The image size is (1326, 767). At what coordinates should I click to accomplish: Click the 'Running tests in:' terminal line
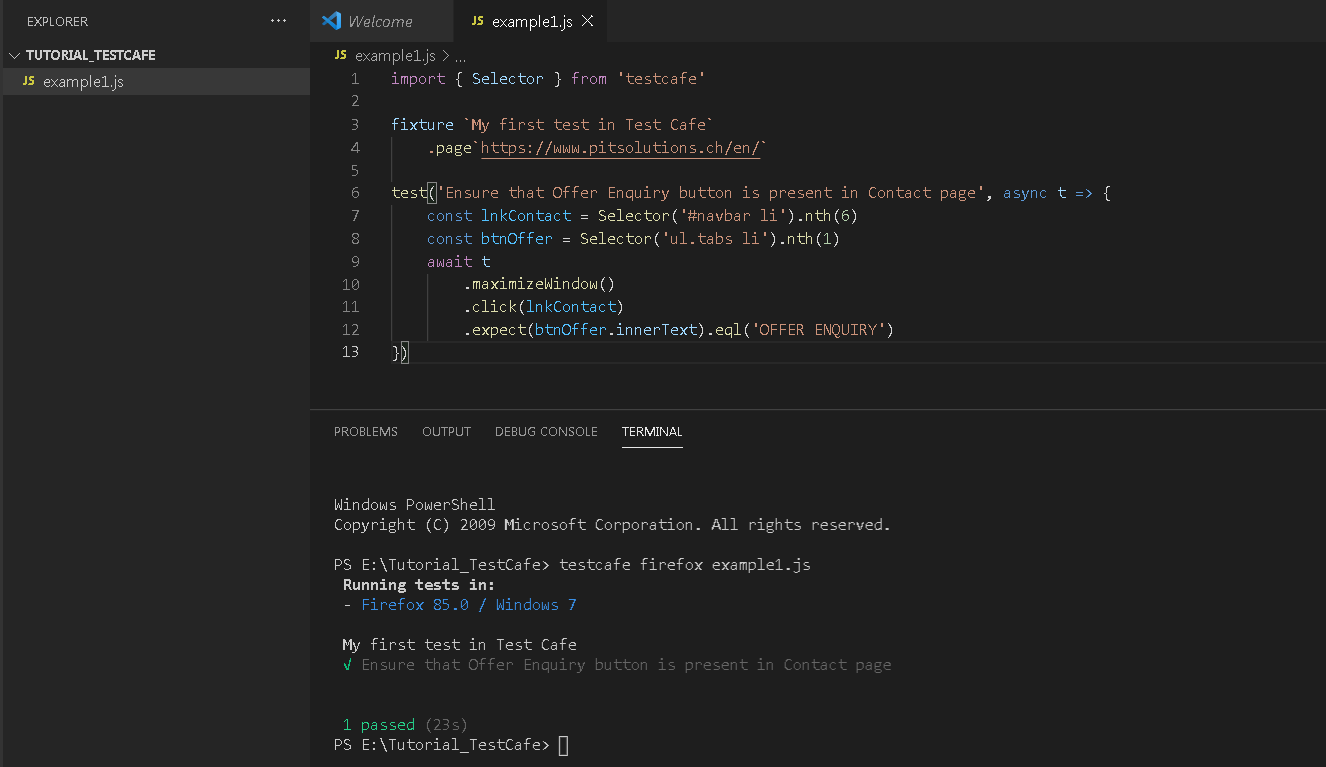419,585
